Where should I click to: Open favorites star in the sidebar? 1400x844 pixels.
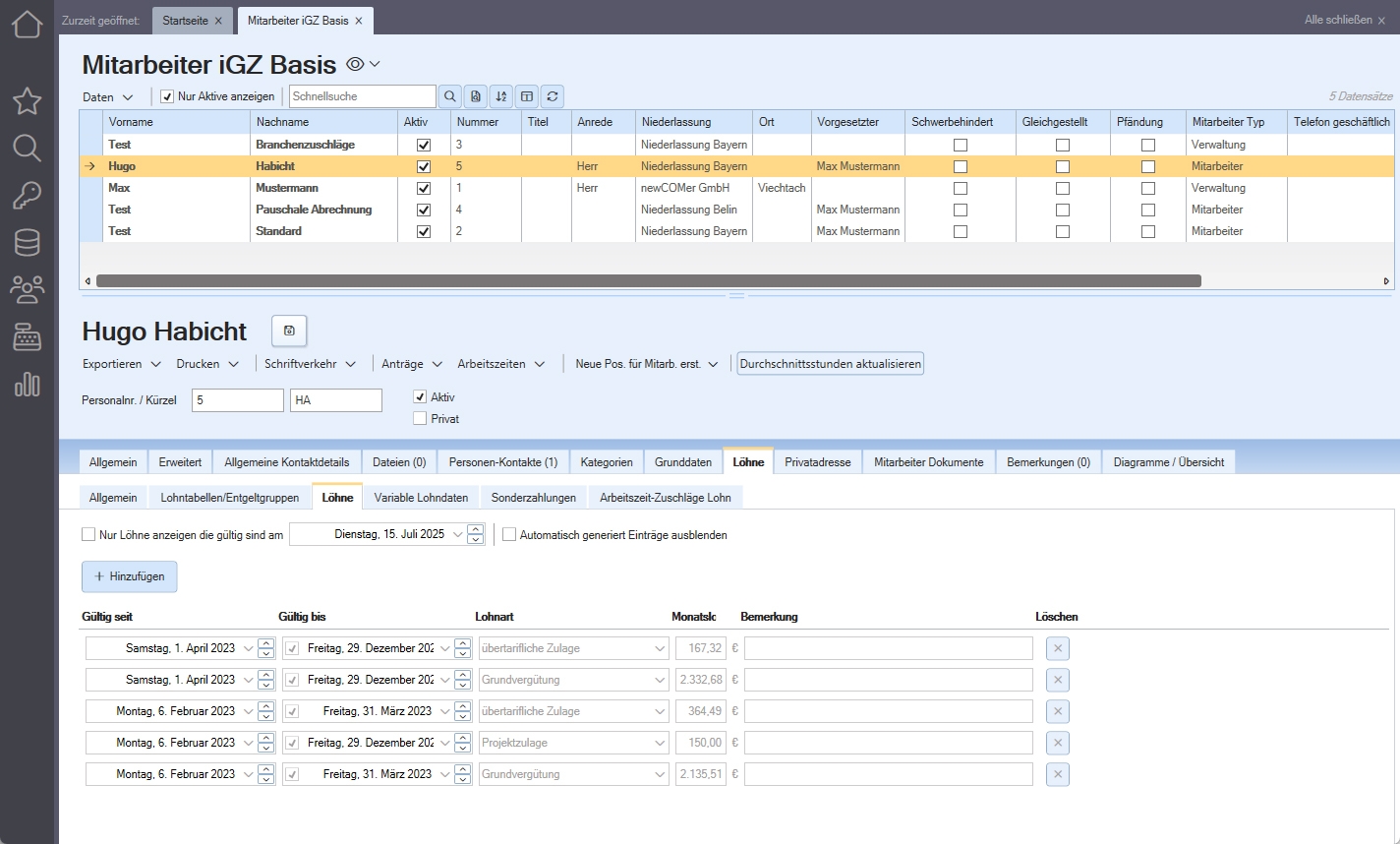point(28,100)
